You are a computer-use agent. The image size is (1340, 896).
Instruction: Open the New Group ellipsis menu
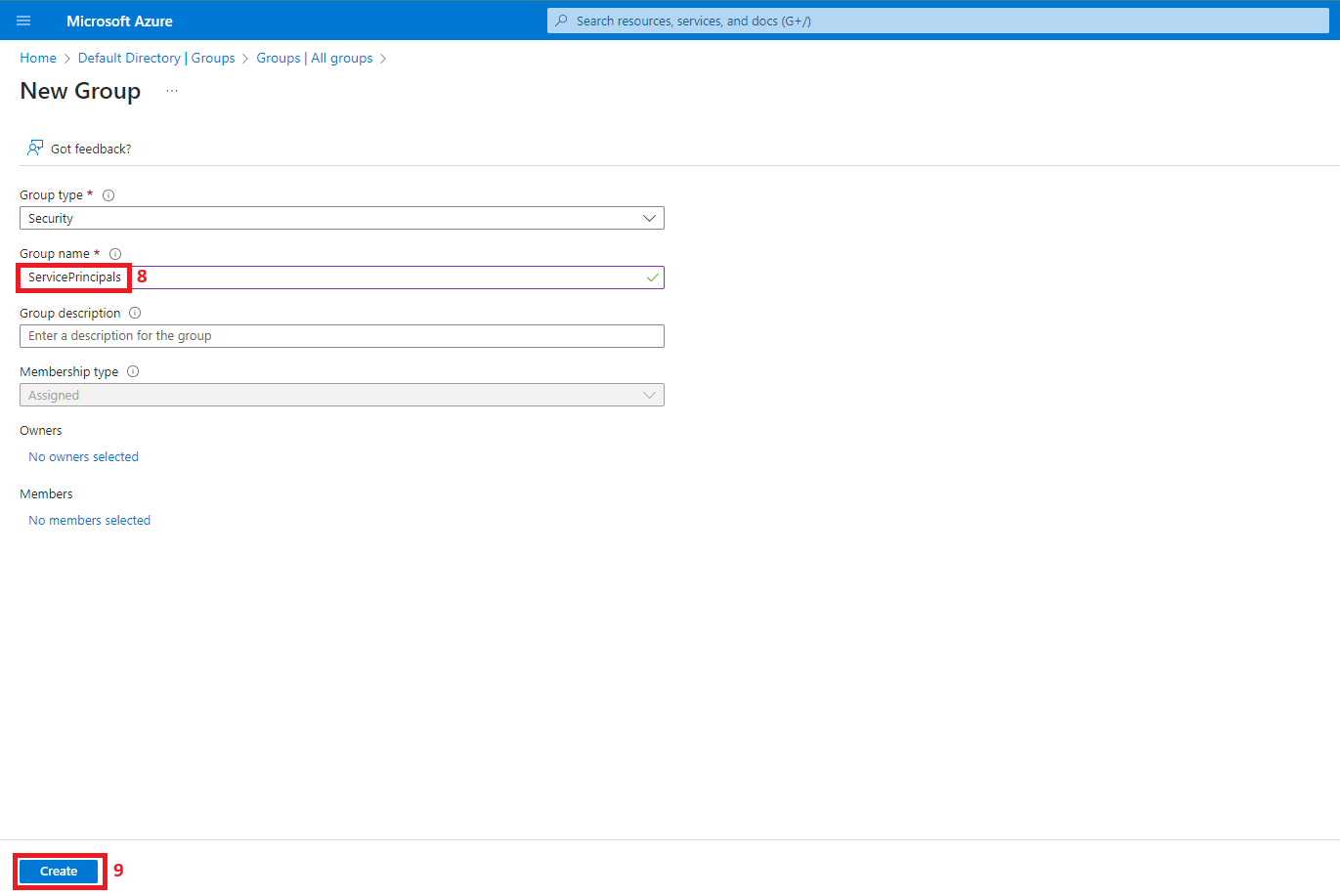(x=172, y=91)
